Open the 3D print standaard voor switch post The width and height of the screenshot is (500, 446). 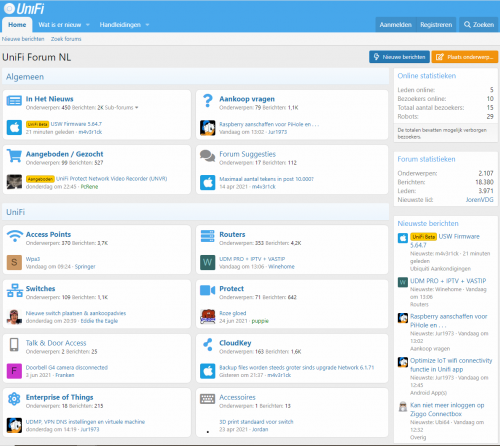point(256,422)
